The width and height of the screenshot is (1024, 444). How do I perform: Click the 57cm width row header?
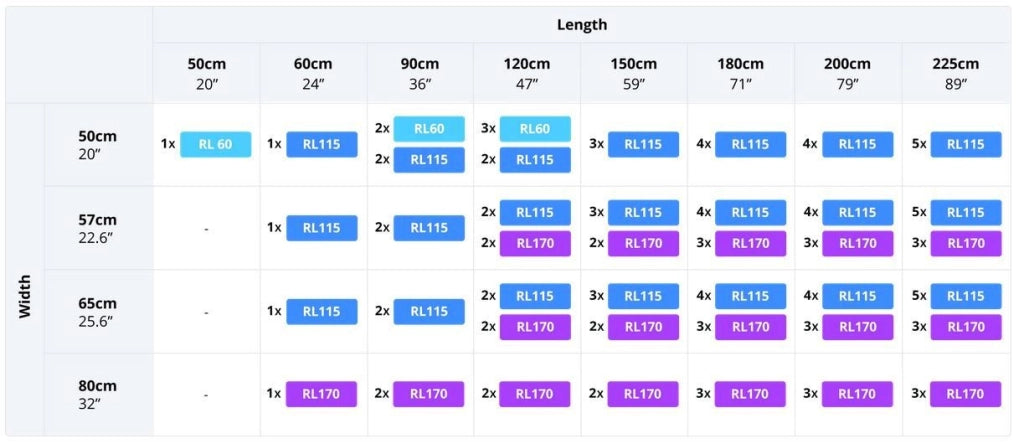tap(98, 228)
